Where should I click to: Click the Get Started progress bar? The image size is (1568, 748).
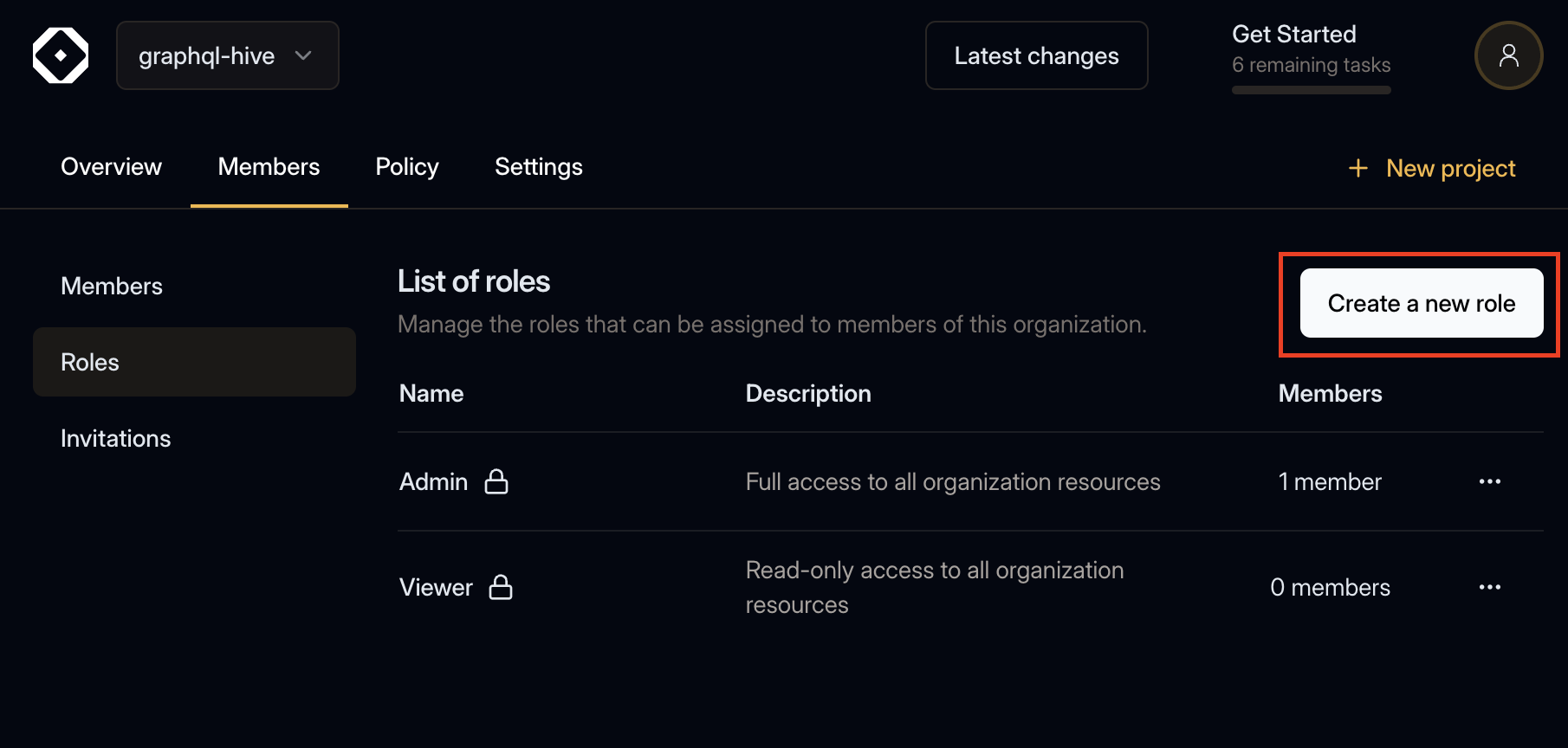[x=1311, y=90]
